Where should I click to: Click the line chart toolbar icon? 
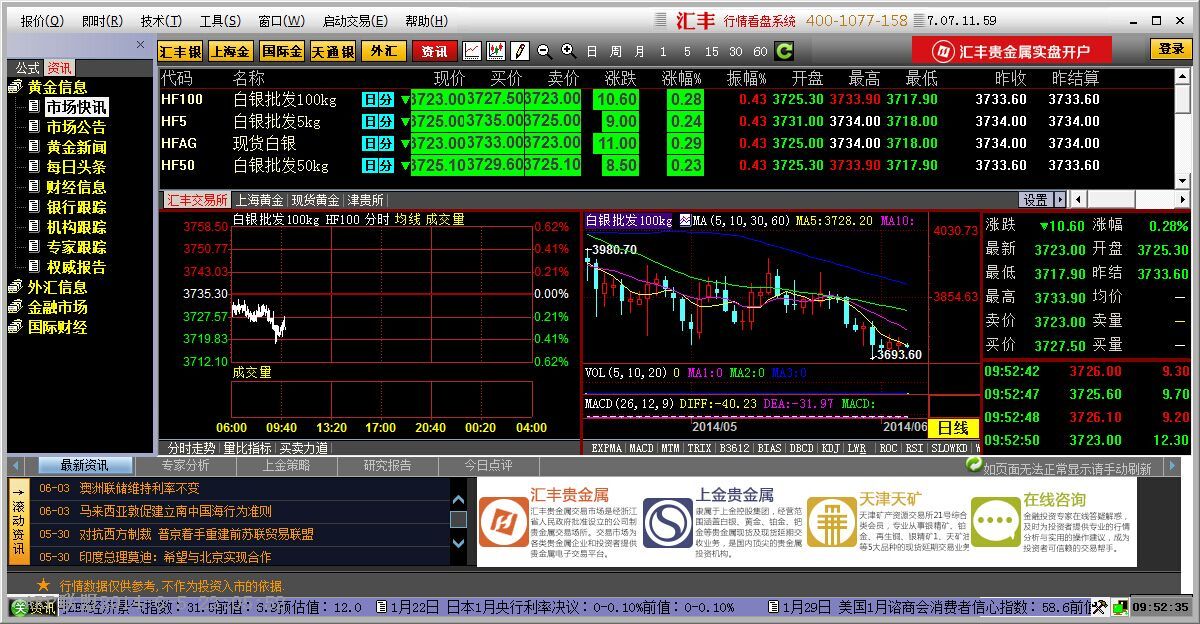(472, 51)
